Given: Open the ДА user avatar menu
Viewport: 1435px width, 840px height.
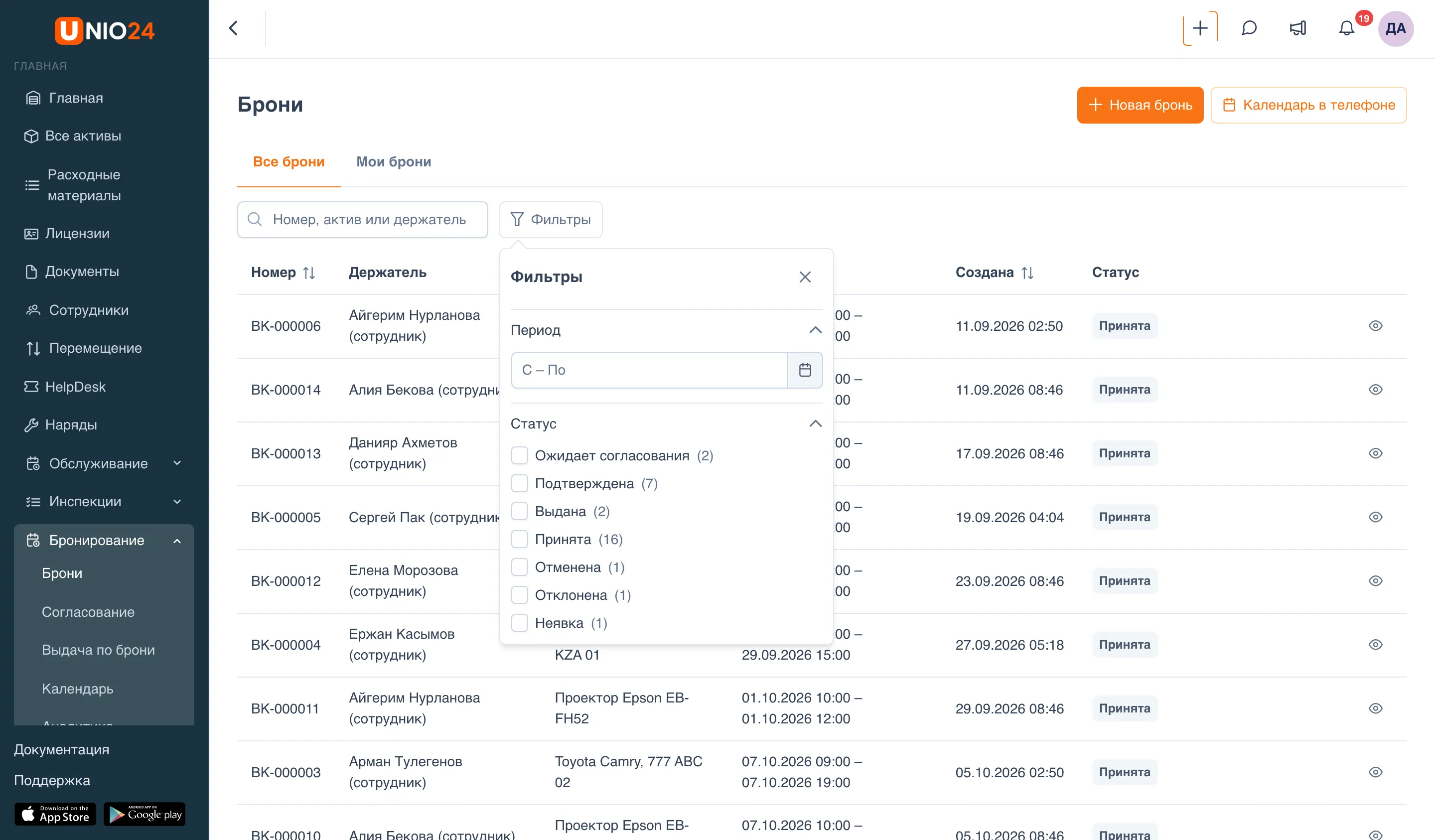Looking at the screenshot, I should (x=1395, y=28).
